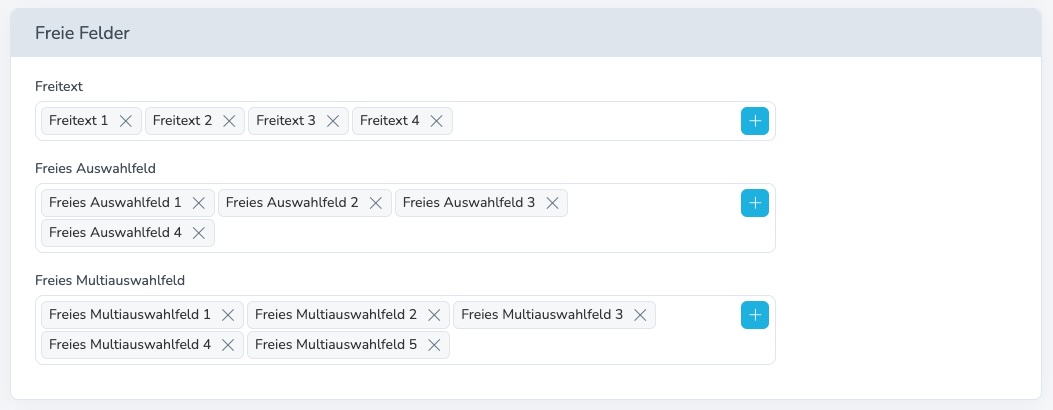Select the Freitext 1 tag label

pyautogui.click(x=78, y=121)
